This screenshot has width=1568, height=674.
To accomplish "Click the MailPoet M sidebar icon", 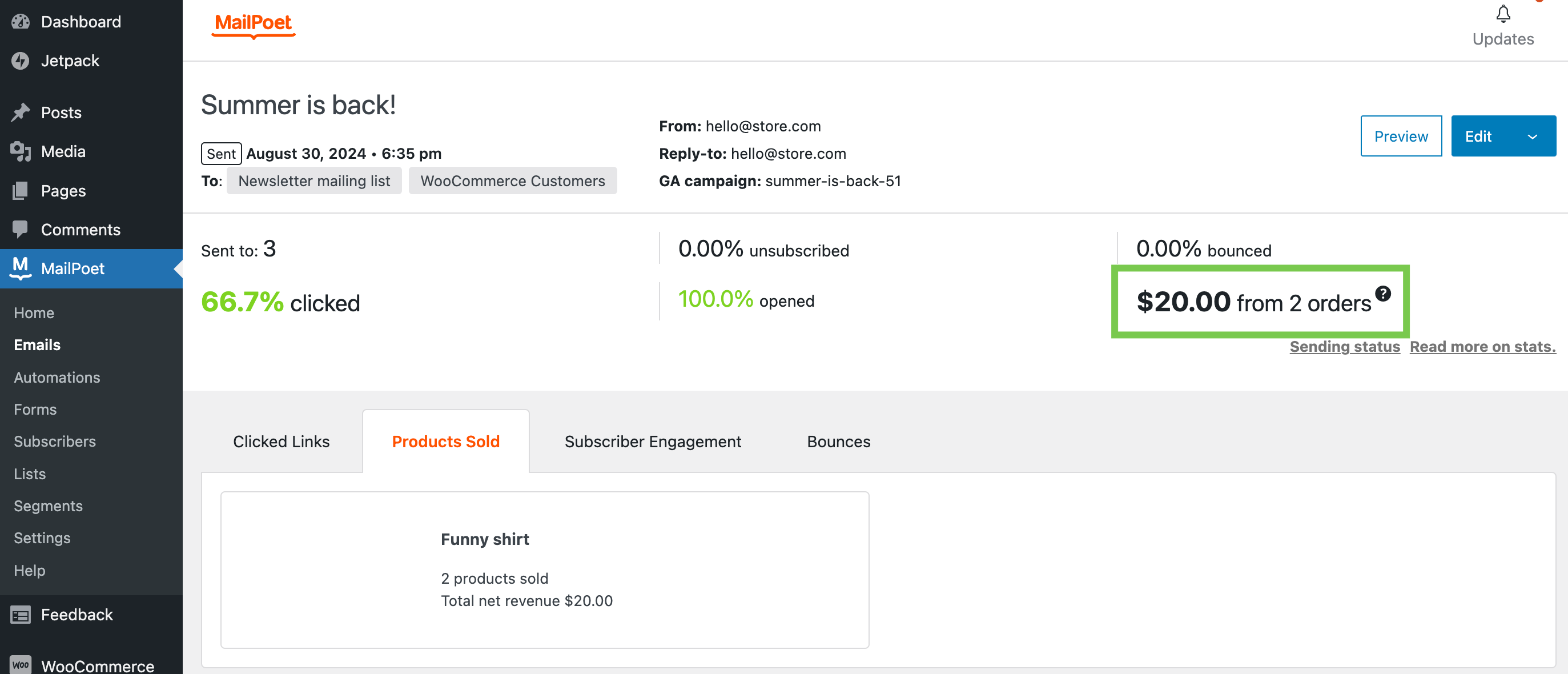I will pos(20,267).
